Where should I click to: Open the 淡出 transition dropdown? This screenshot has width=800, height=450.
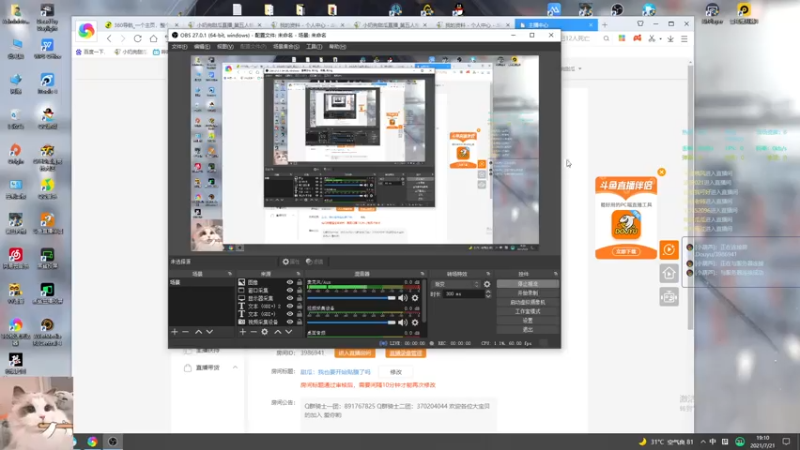click(456, 284)
